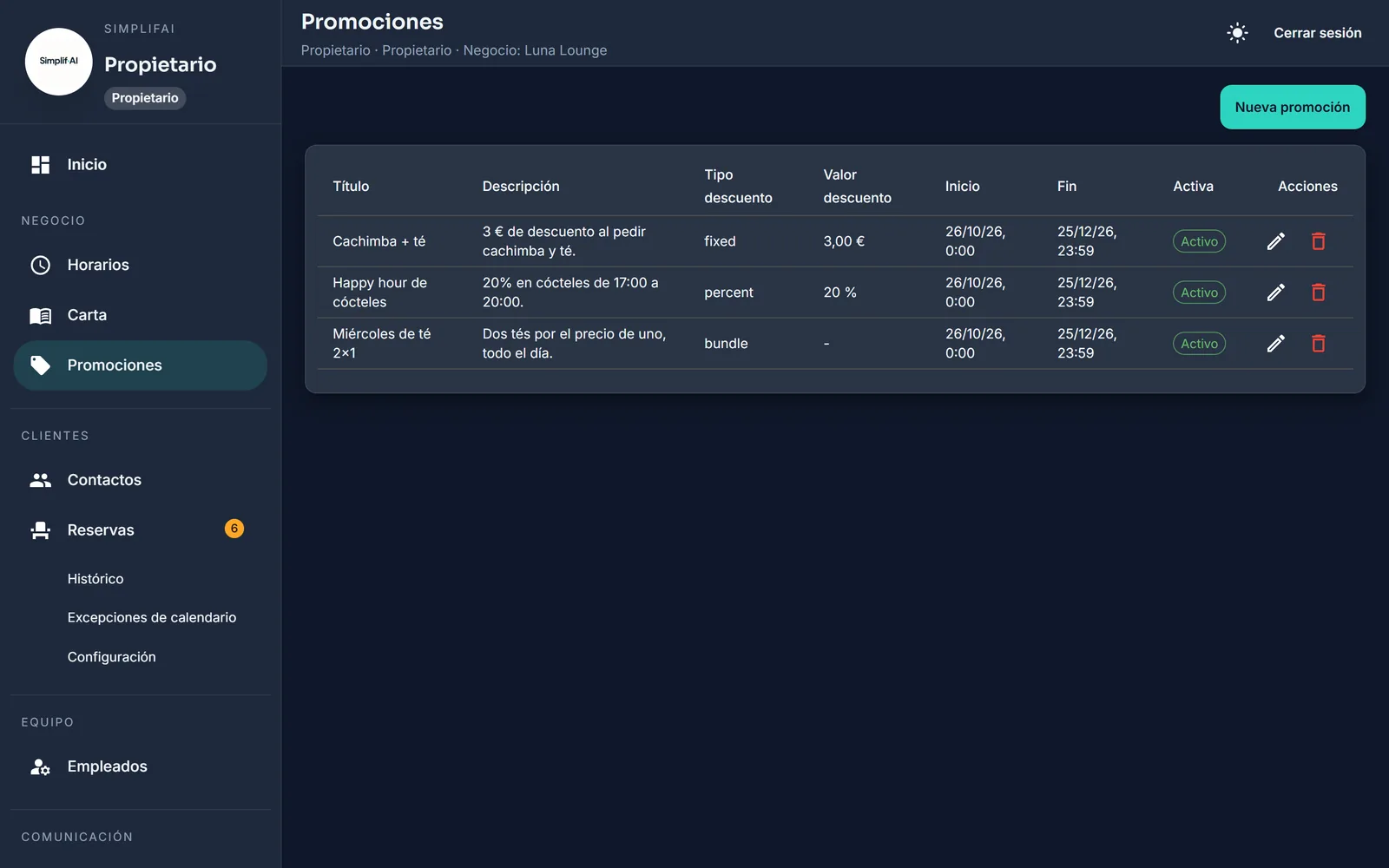Edit the Cachimba + té promotion
This screenshot has height=868, width=1389.
click(1275, 241)
